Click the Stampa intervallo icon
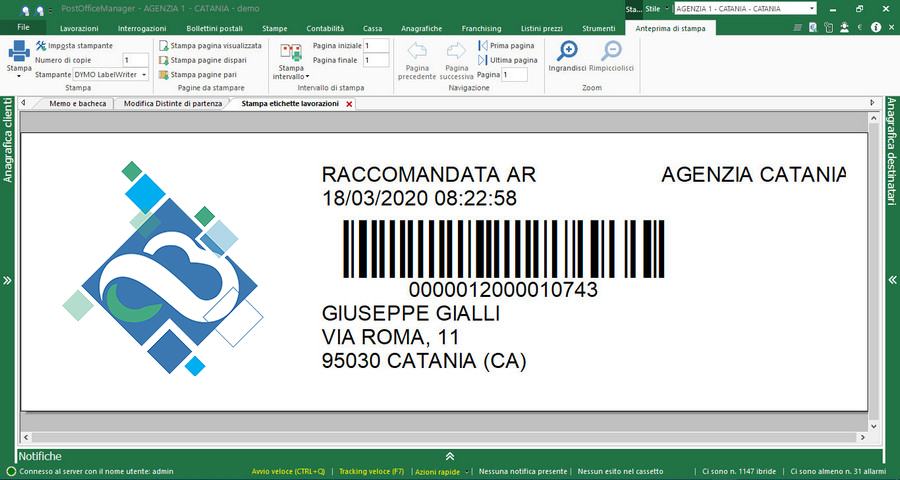Screen dimensions: 900x480 point(291,52)
